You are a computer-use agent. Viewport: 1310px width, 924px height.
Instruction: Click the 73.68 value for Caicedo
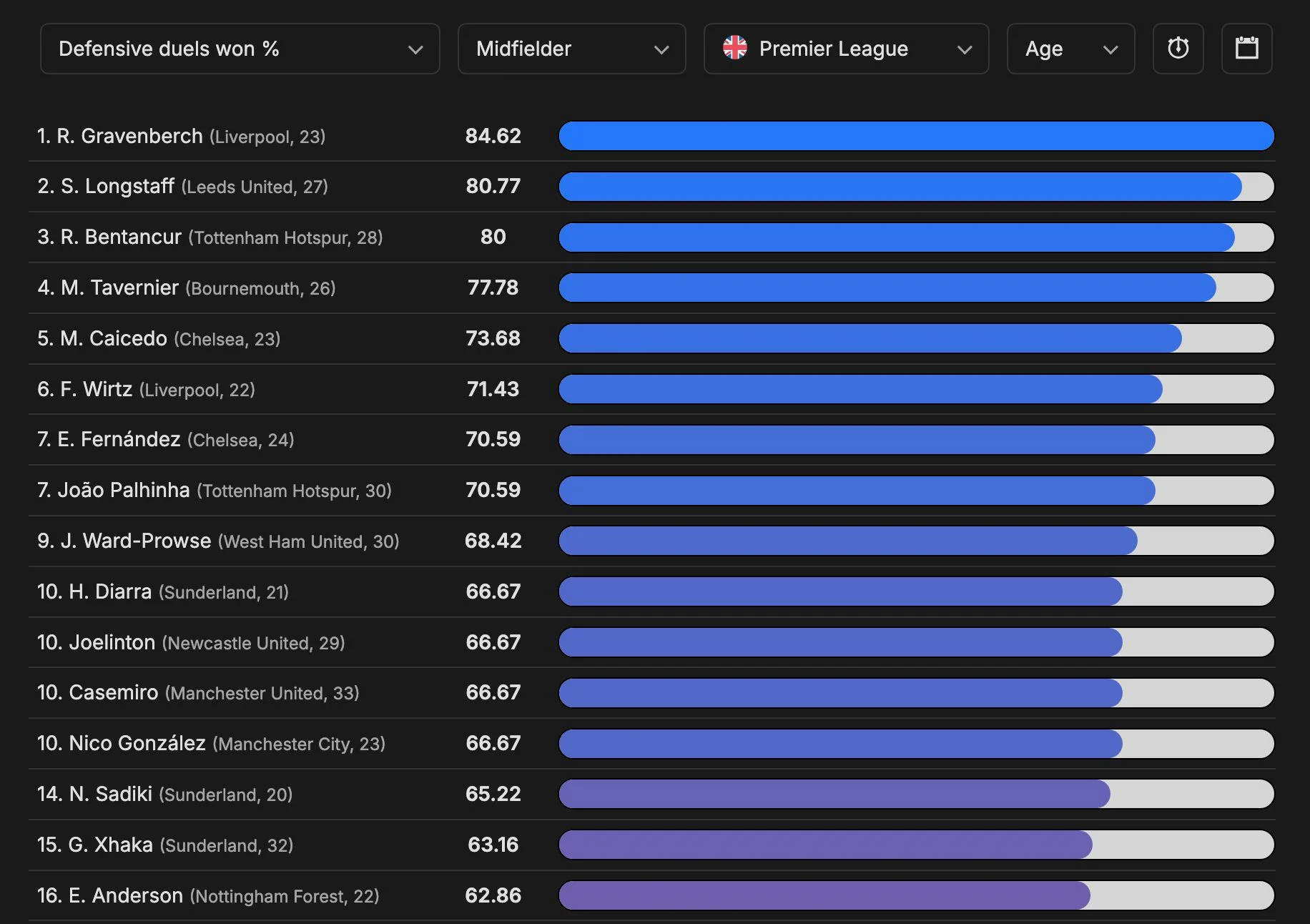coord(493,338)
